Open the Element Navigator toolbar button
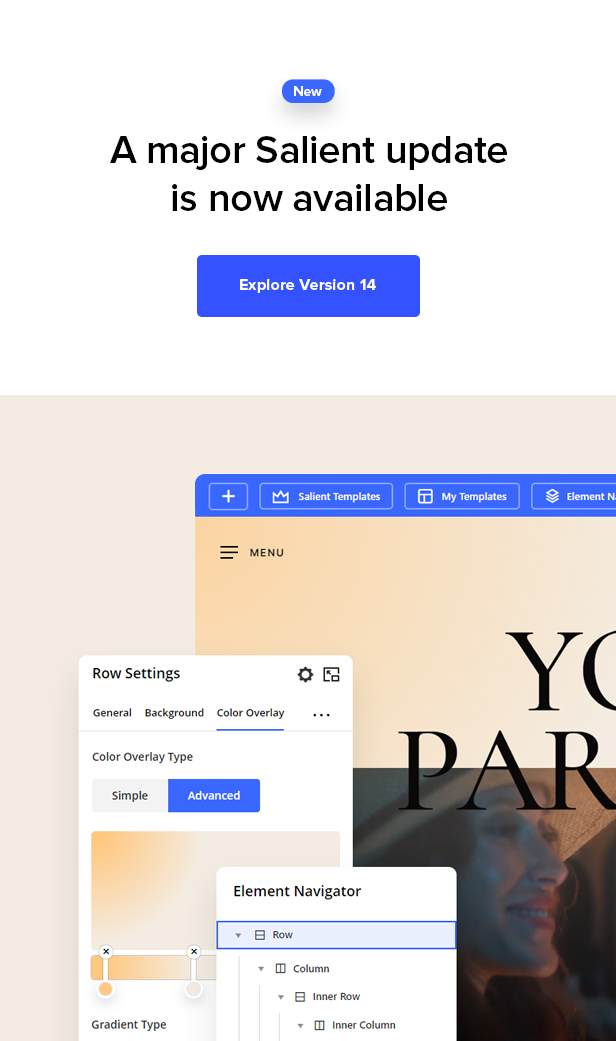Image resolution: width=616 pixels, height=1041 pixels. [x=574, y=496]
